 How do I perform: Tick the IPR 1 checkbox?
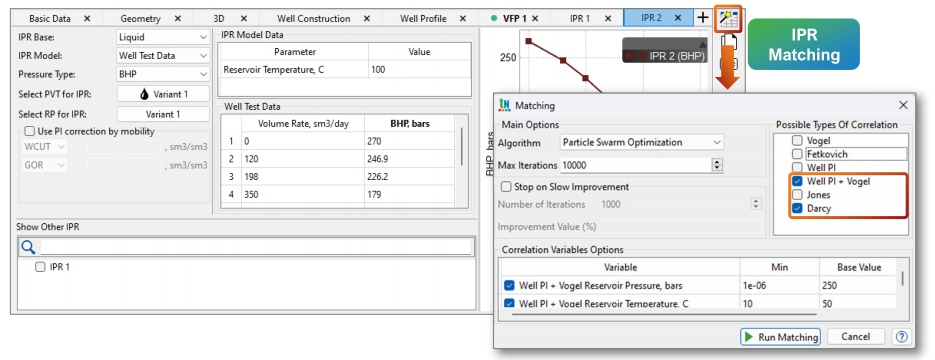[x=40, y=267]
